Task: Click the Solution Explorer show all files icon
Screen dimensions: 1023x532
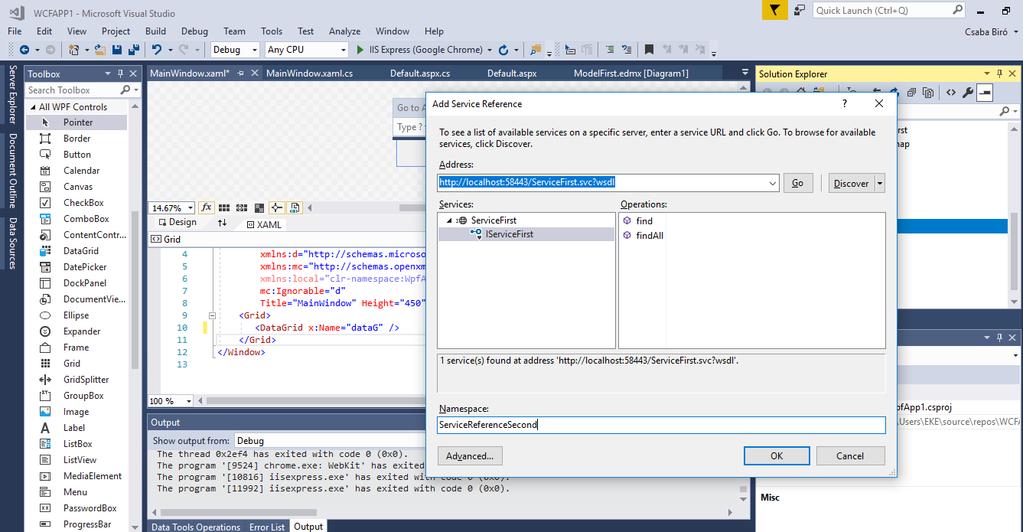Action: click(928, 93)
